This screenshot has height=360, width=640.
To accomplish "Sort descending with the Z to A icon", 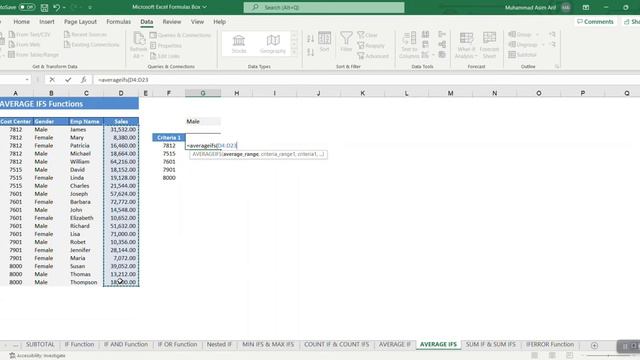I will 311,52.
